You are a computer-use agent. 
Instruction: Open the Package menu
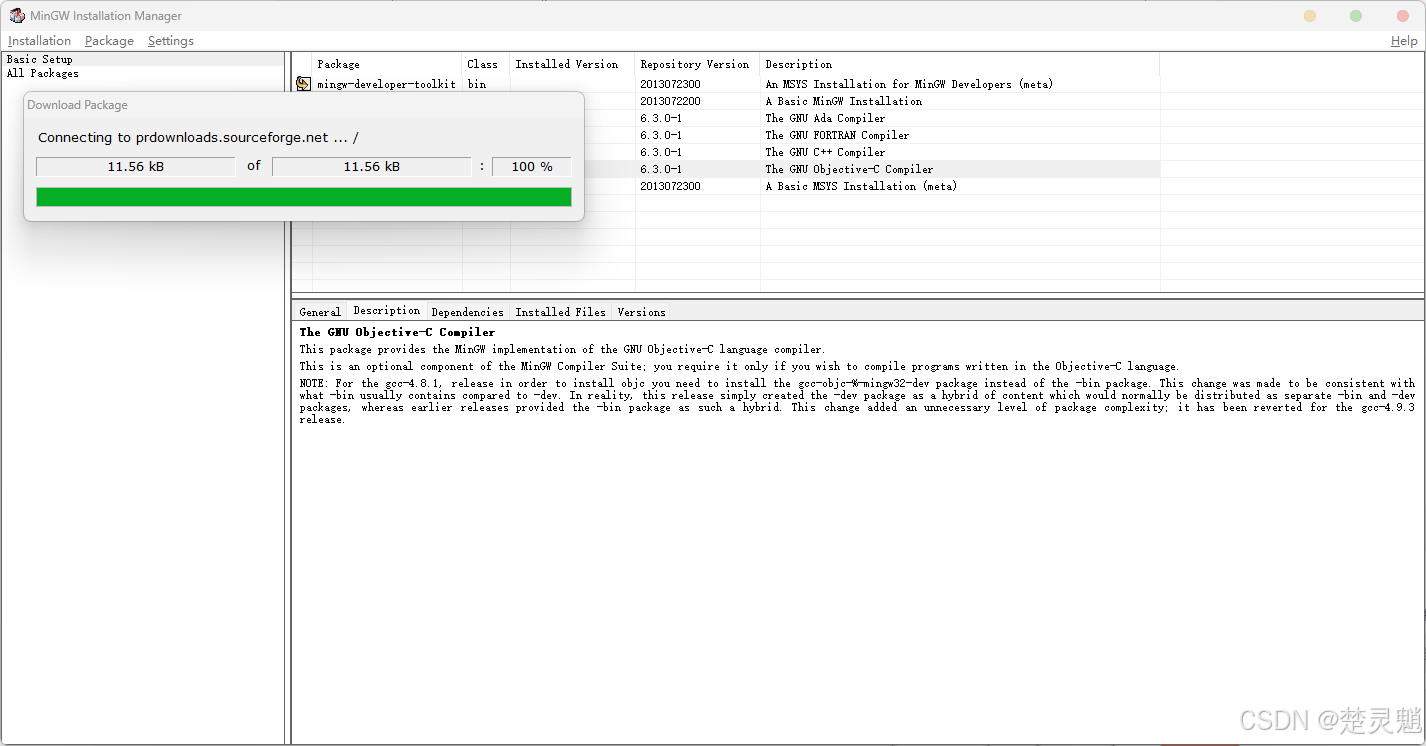[x=109, y=41]
